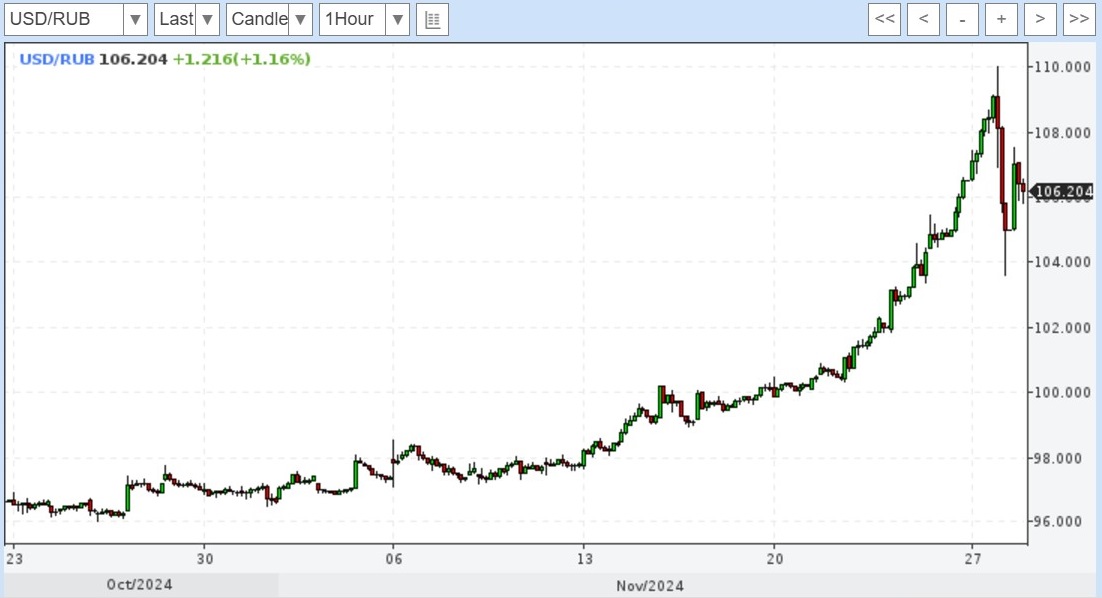Jump to latest data with >> button

1077,19
